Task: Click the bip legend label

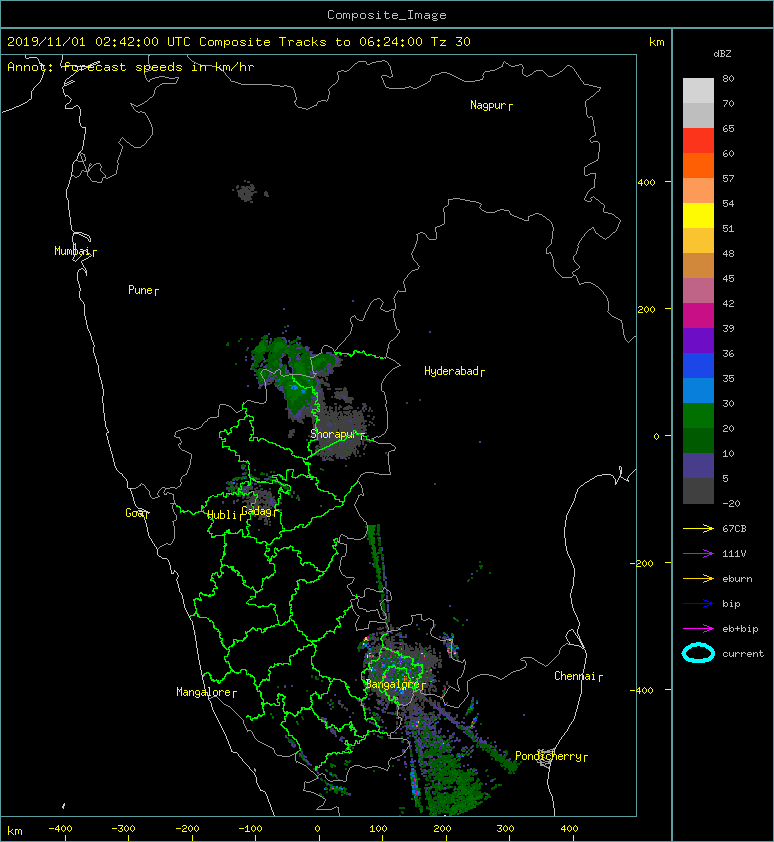Action: click(x=731, y=604)
